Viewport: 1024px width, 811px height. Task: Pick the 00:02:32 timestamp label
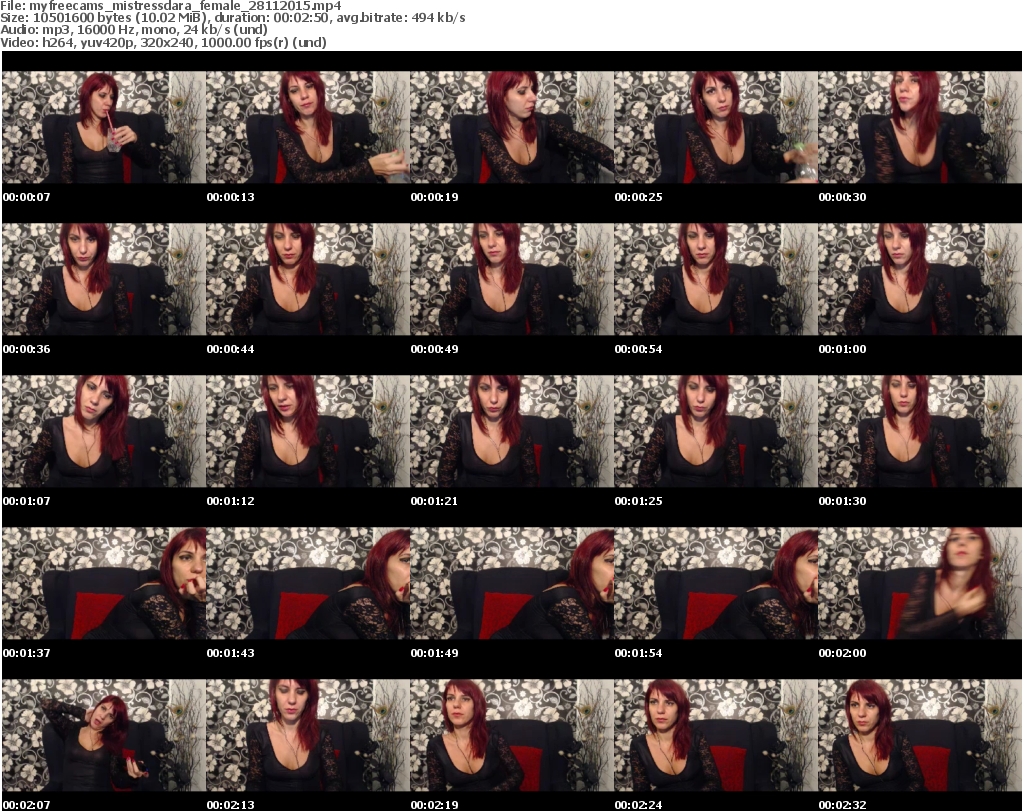(842, 805)
